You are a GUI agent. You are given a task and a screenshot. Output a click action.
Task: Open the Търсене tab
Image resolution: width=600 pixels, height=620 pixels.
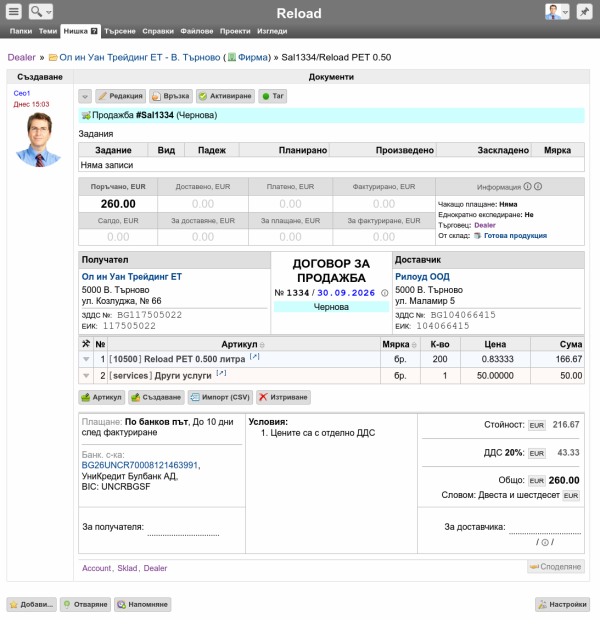(119, 31)
